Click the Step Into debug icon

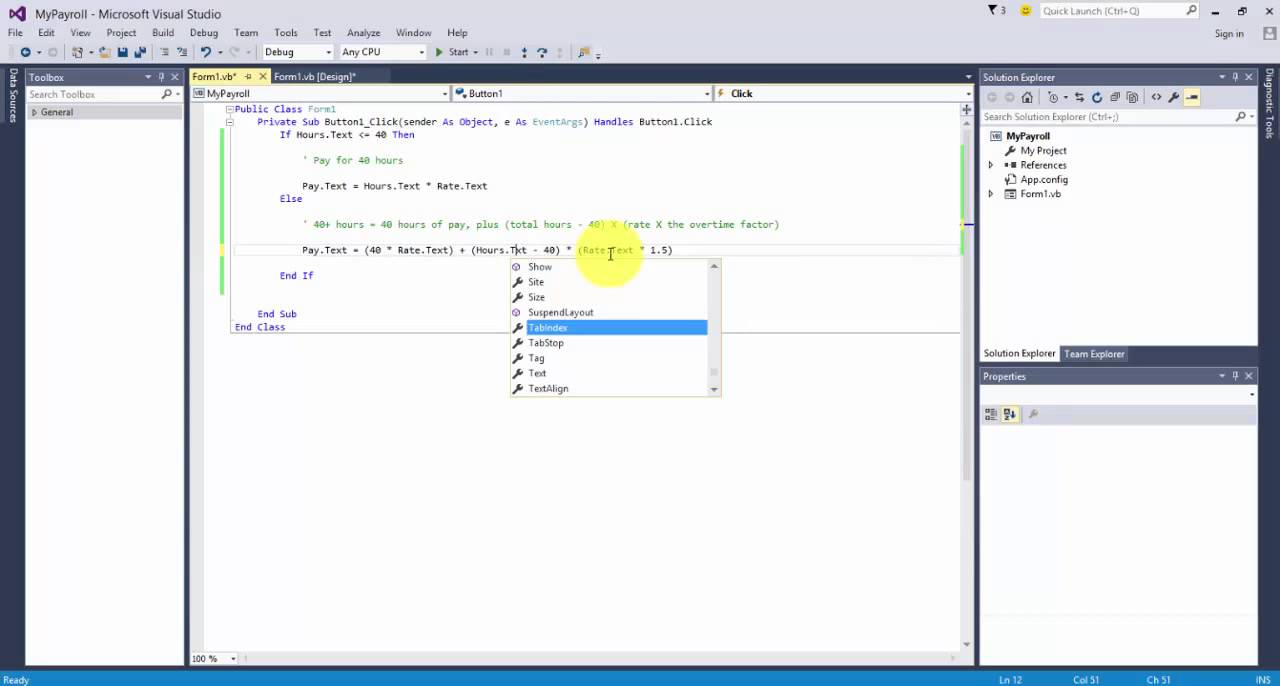(x=524, y=52)
